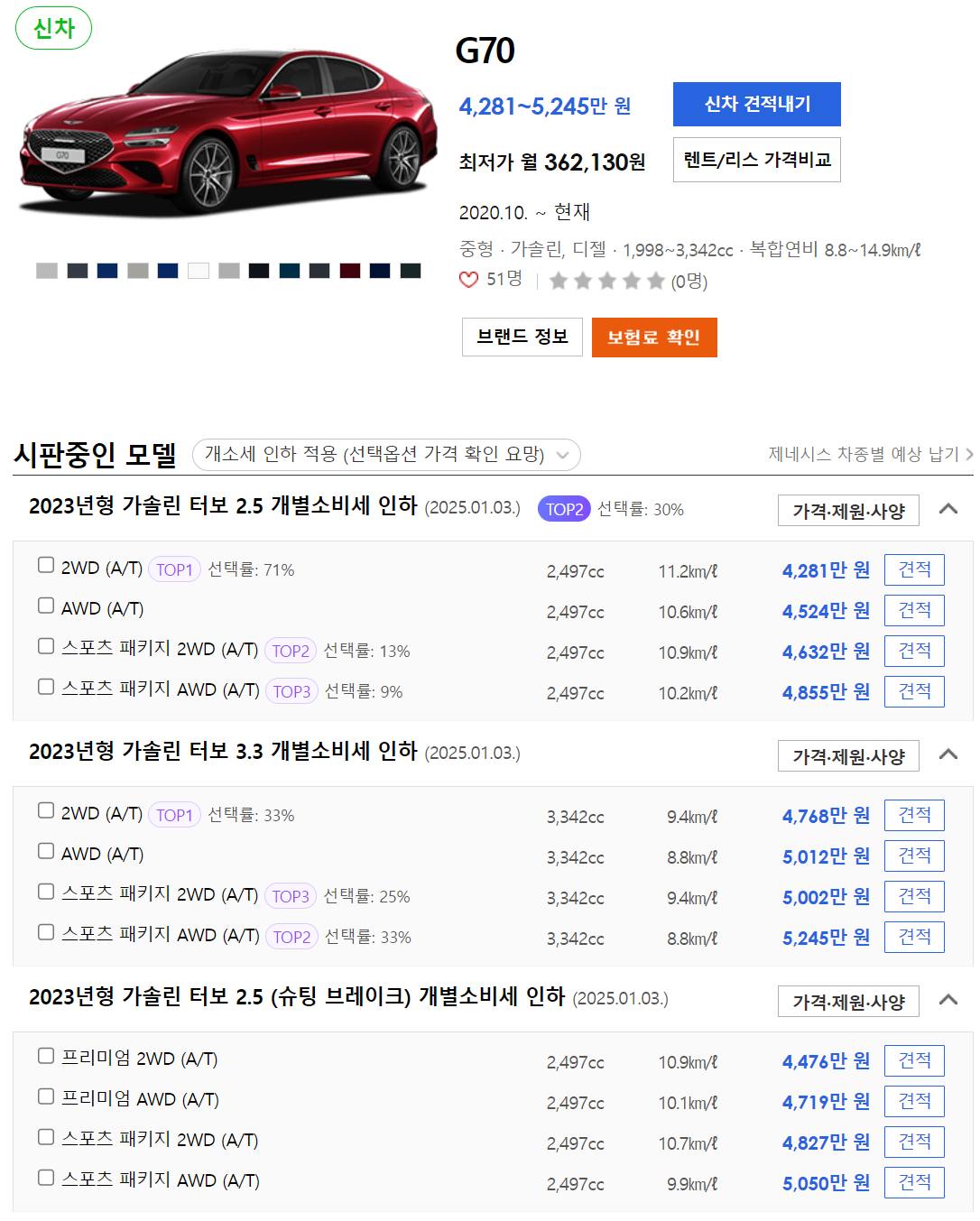This screenshot has height=1221, width=980.
Task: Open 렌트/리스 가격비교
Action: tap(757, 160)
